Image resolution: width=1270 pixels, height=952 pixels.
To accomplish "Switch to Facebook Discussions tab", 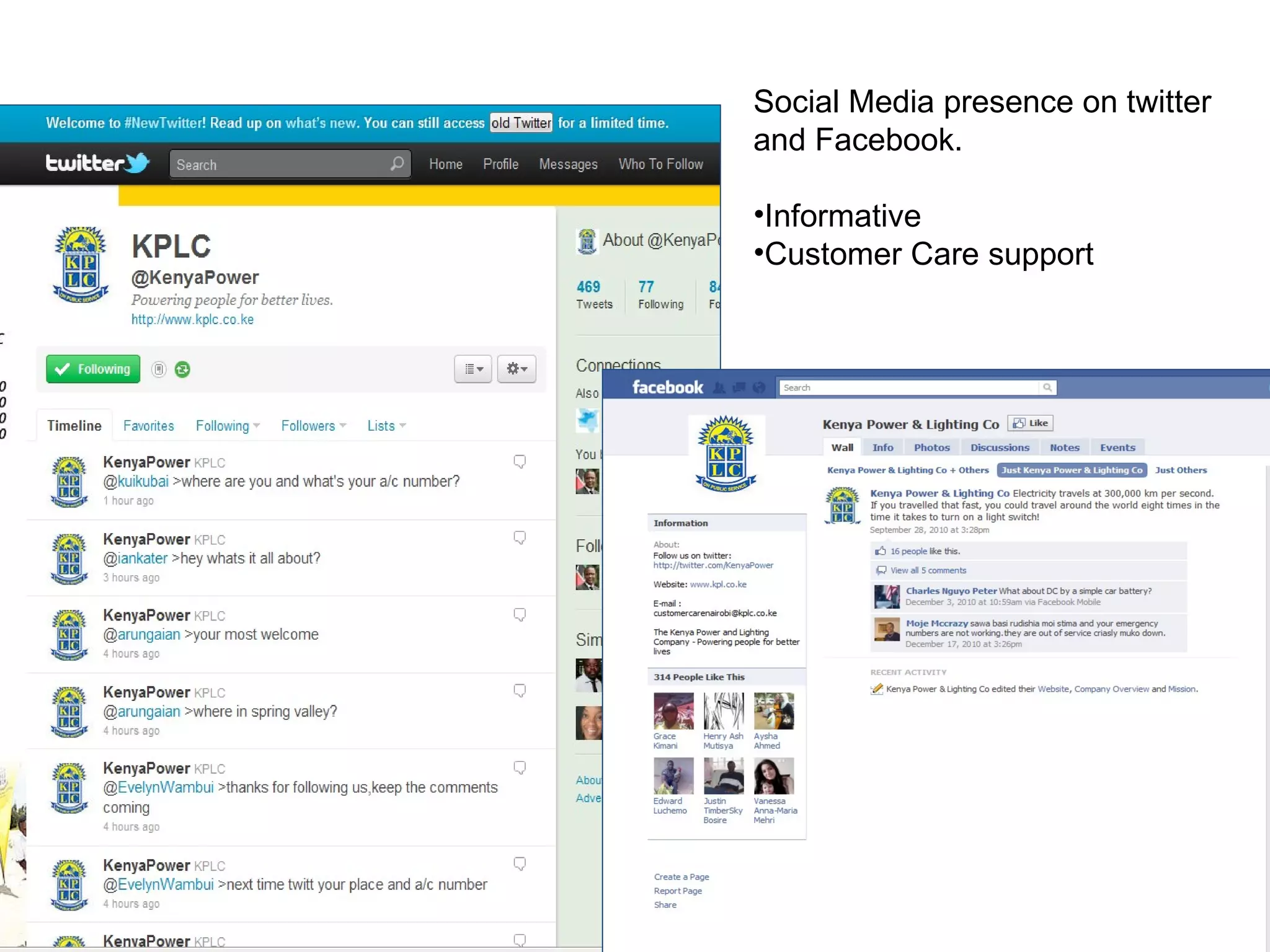I will click(x=1000, y=447).
